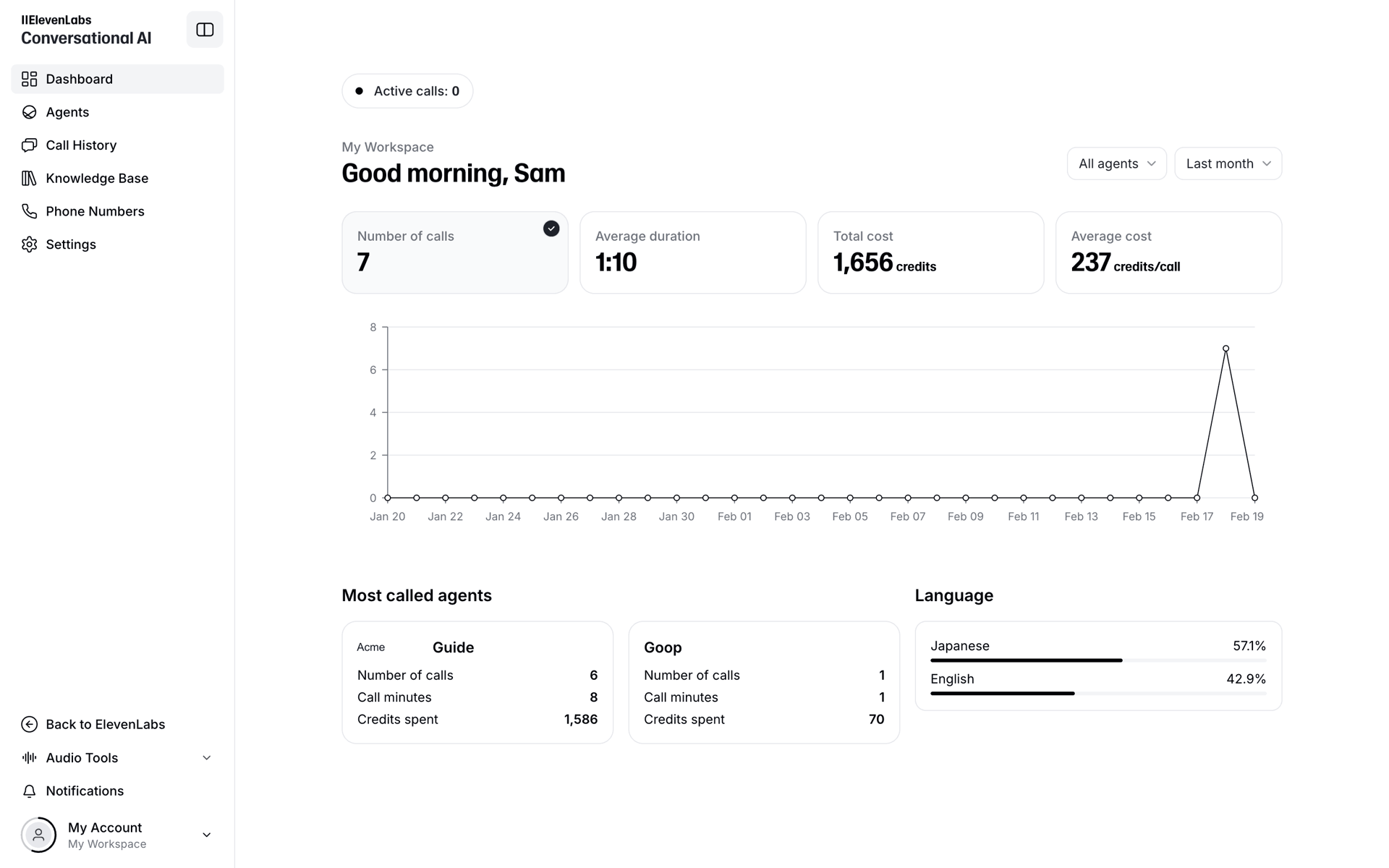Go to Call History page

click(117, 145)
